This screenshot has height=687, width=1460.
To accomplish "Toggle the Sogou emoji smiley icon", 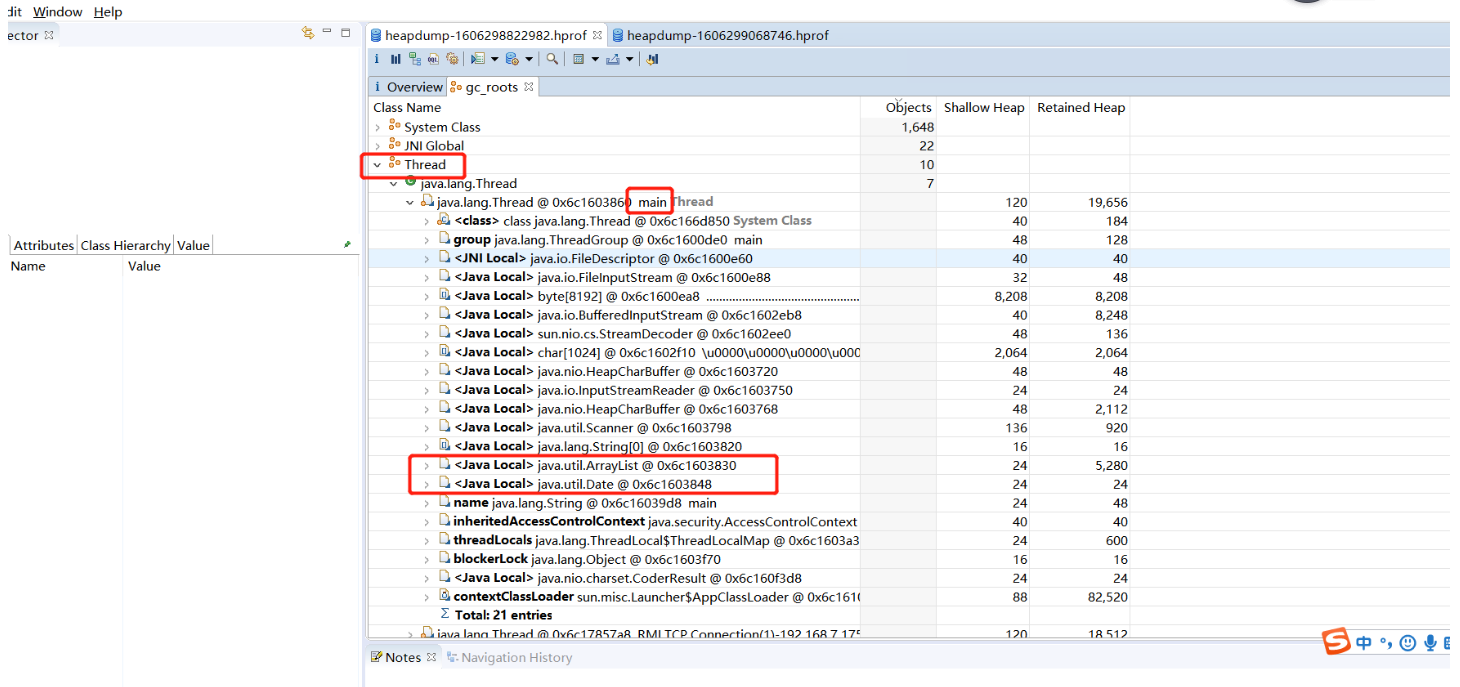I will coord(1408,643).
